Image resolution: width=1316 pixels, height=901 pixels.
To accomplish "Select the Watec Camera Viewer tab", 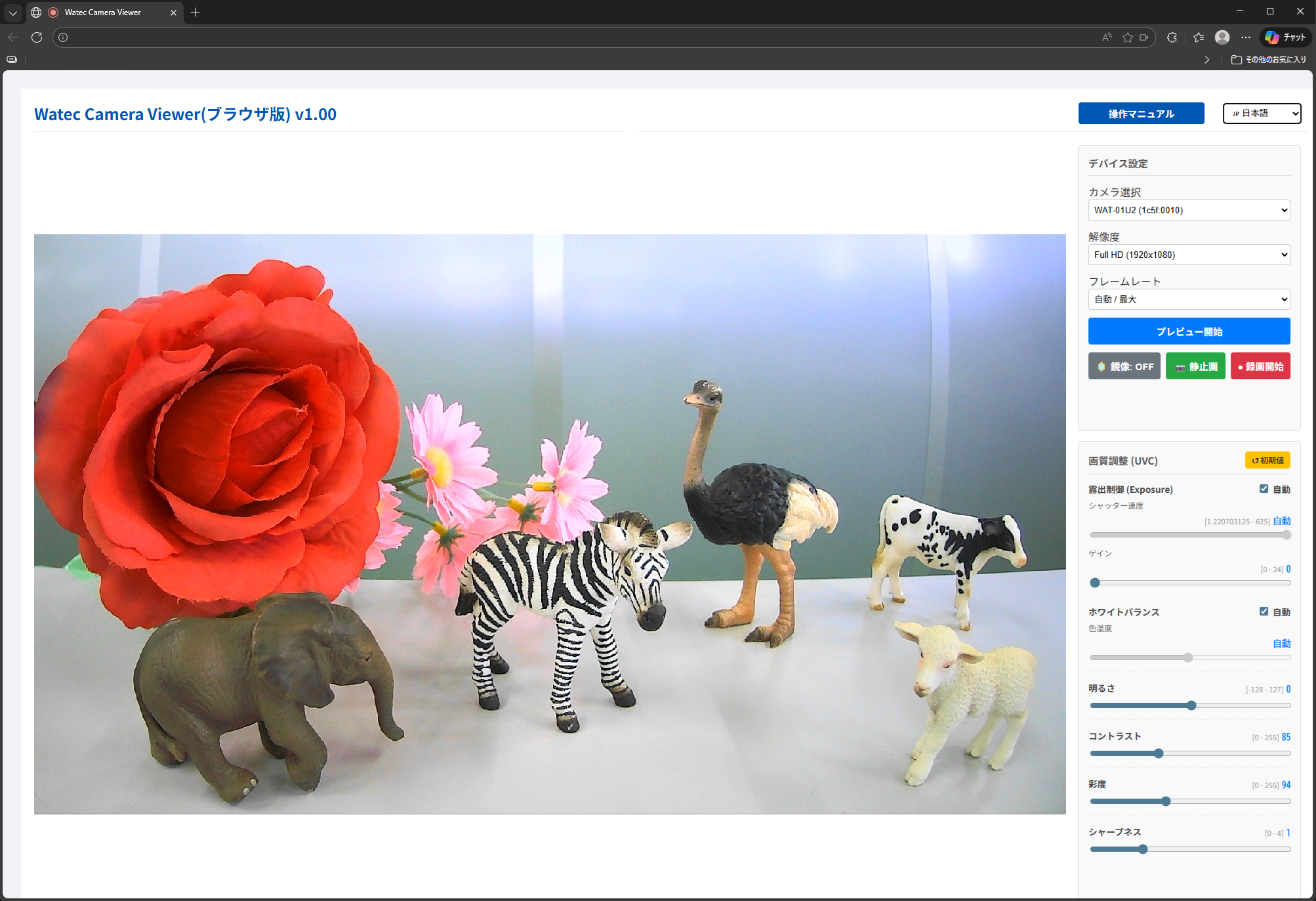I will pos(103,12).
